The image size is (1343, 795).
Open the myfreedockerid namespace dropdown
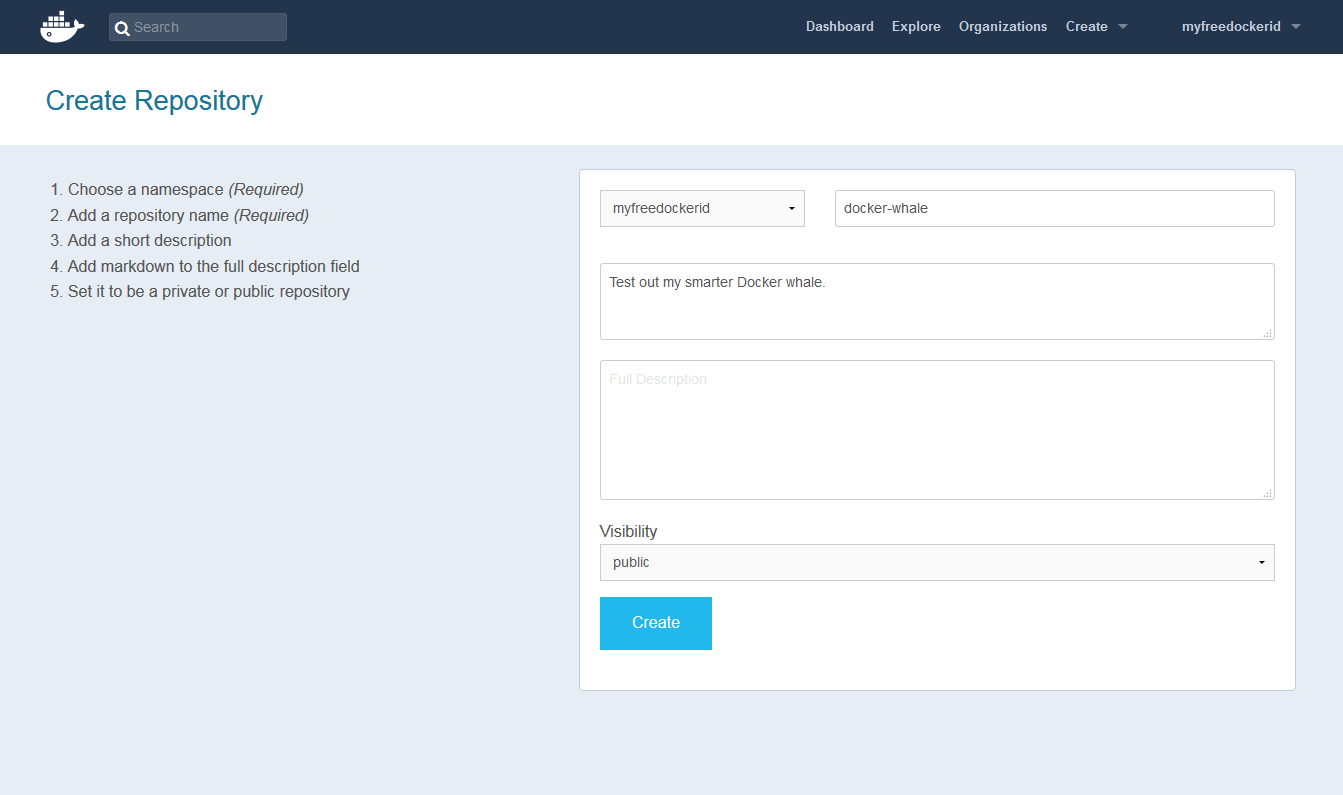(x=702, y=208)
